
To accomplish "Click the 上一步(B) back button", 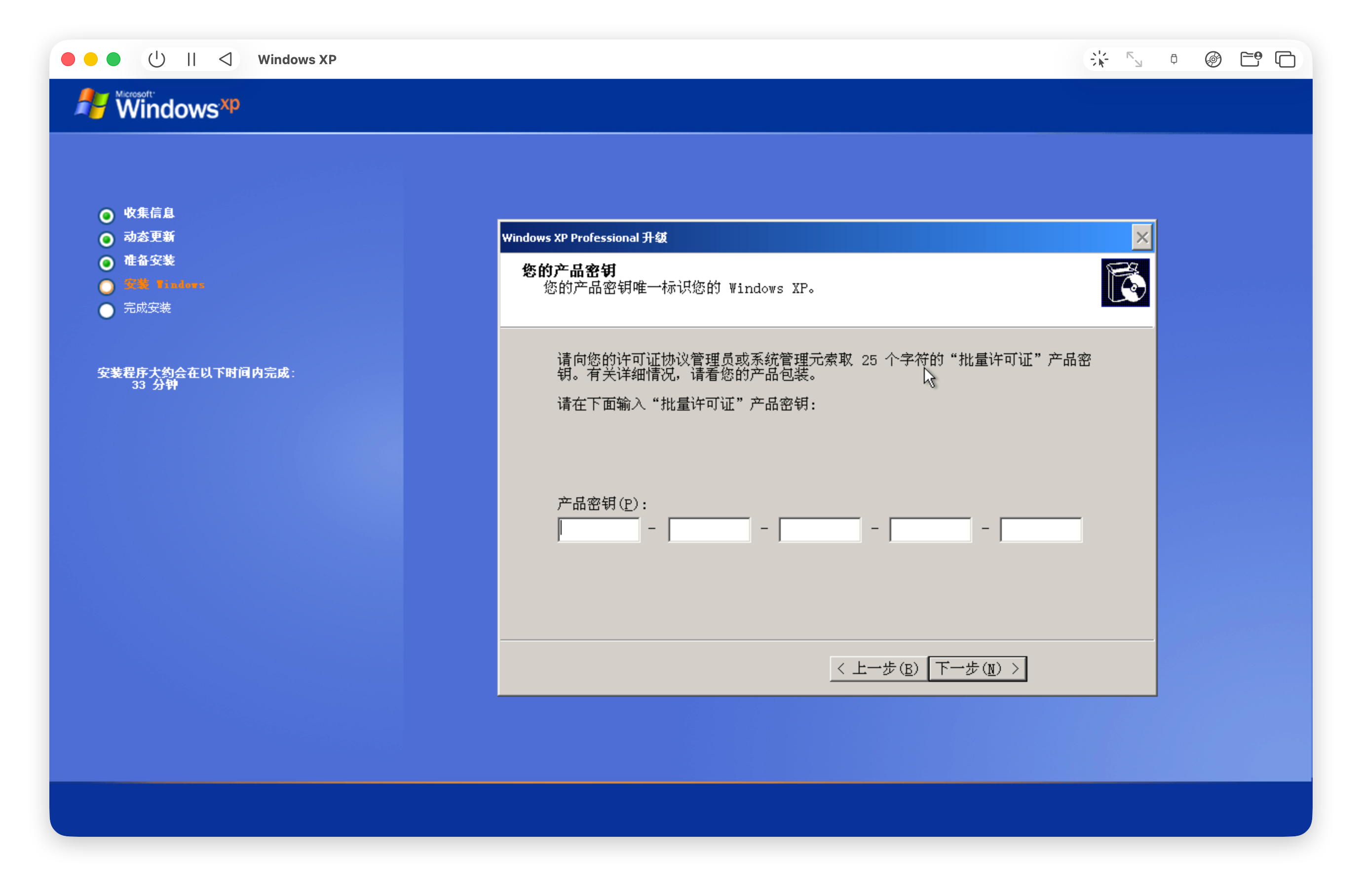I will coord(878,668).
